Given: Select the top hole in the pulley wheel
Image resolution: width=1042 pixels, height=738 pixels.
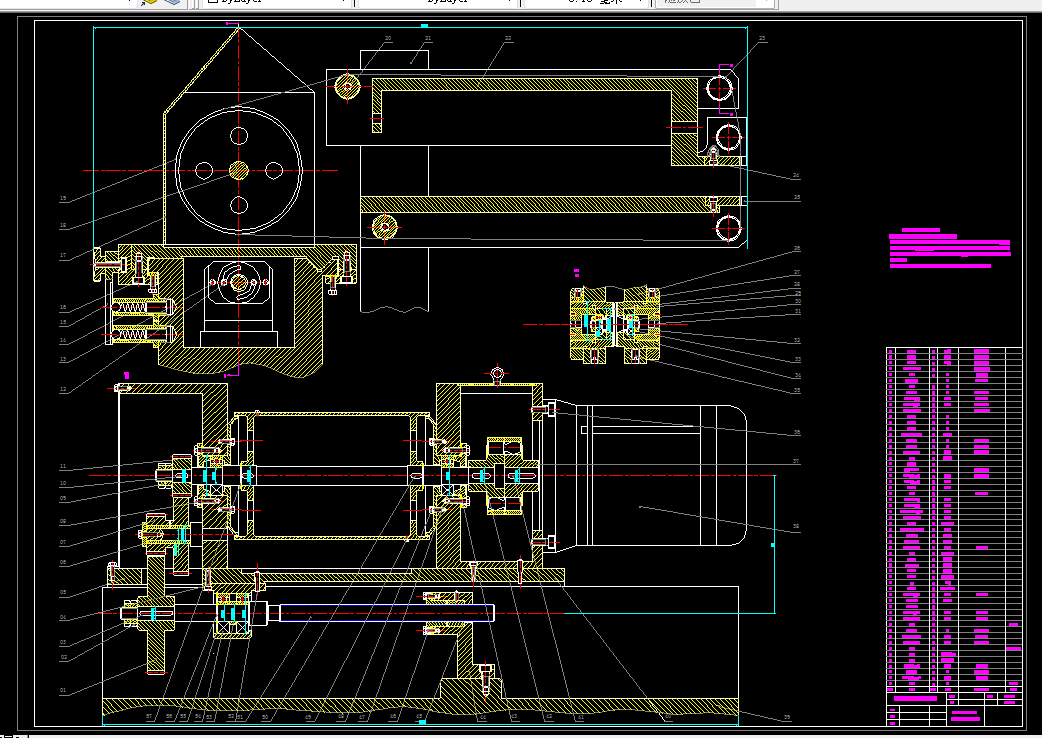Looking at the screenshot, I should pyautogui.click(x=239, y=137).
